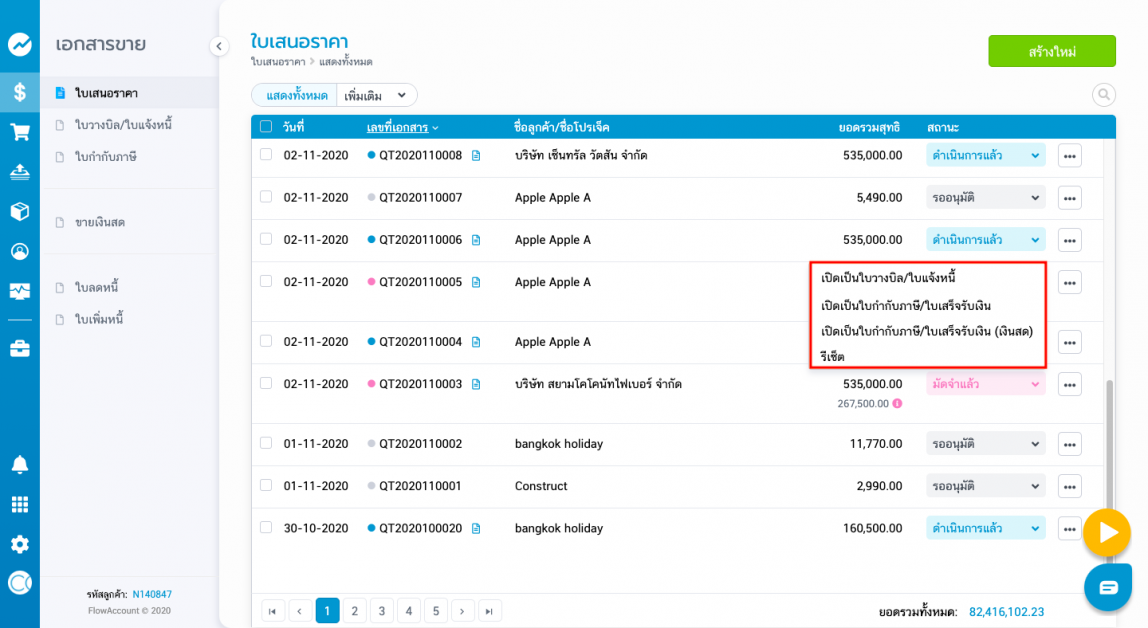Open the products box icon

(20, 211)
